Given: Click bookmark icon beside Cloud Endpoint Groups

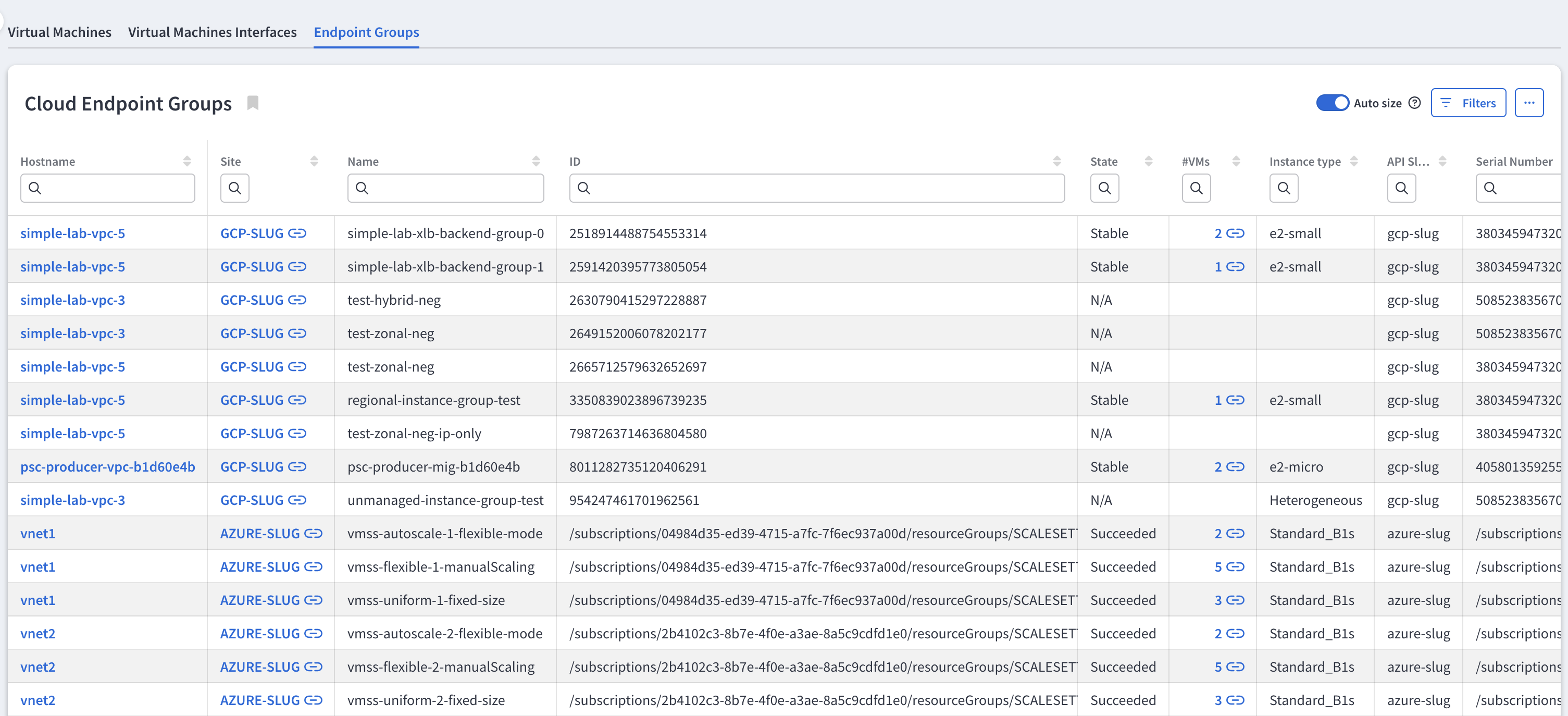Looking at the screenshot, I should (253, 103).
